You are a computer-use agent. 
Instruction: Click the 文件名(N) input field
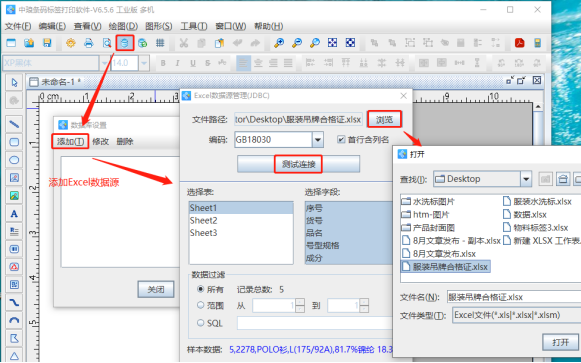(514, 297)
